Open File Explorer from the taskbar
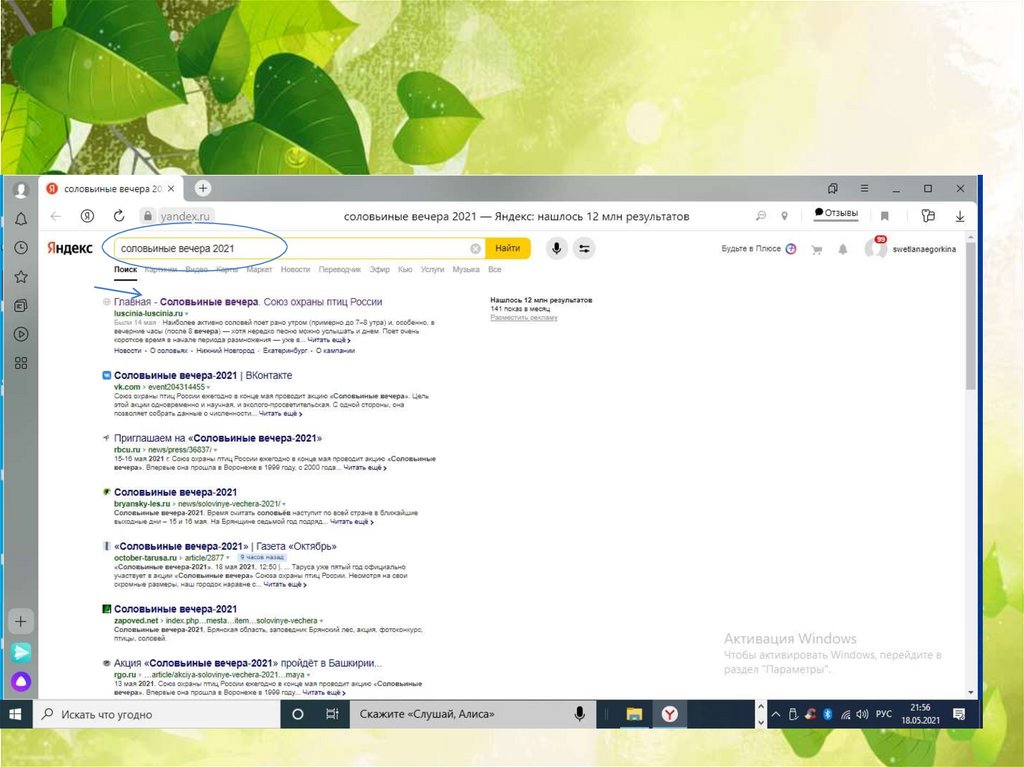The height and width of the screenshot is (767, 1024). (x=633, y=714)
